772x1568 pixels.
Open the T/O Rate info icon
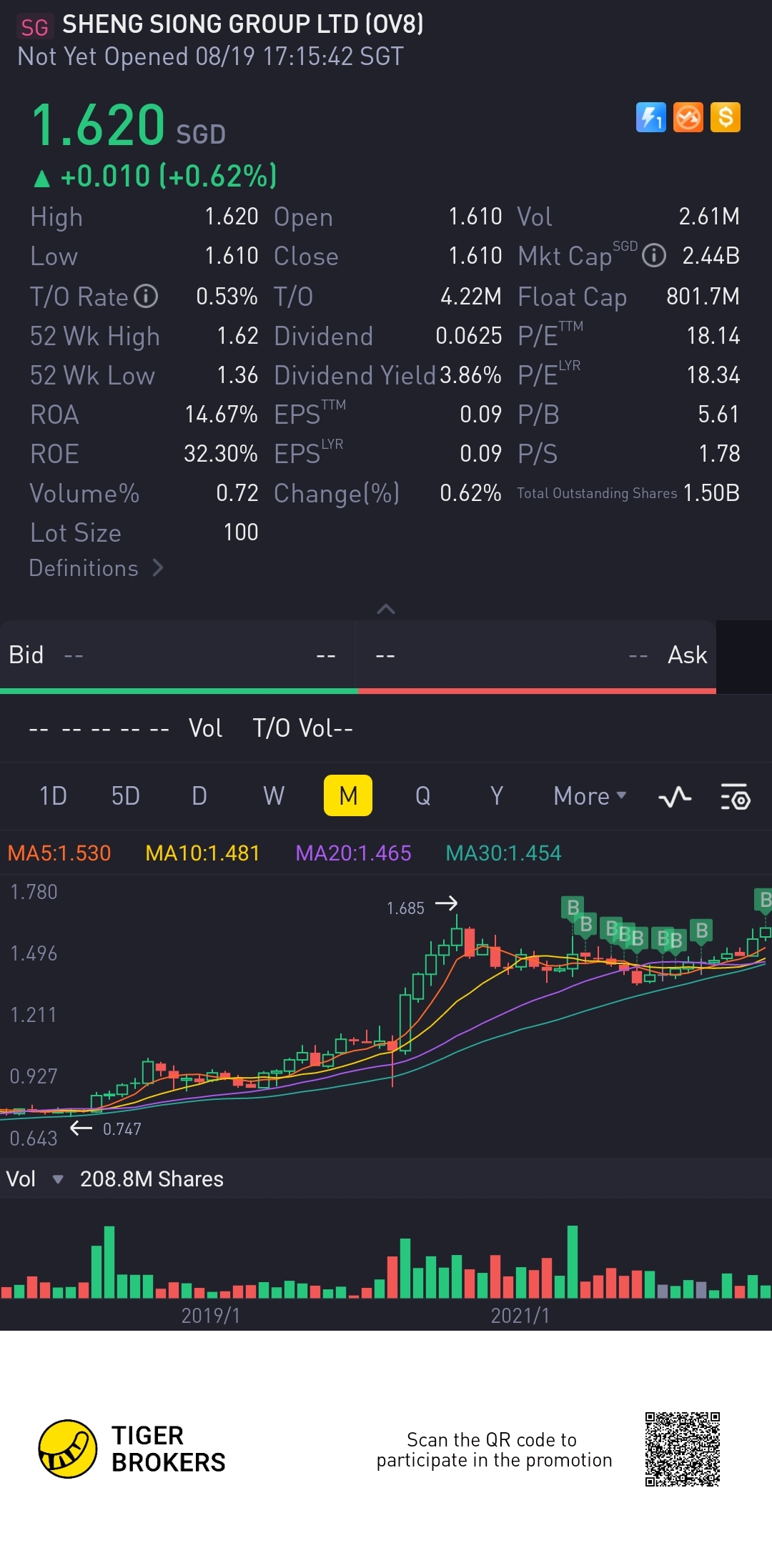(x=146, y=296)
